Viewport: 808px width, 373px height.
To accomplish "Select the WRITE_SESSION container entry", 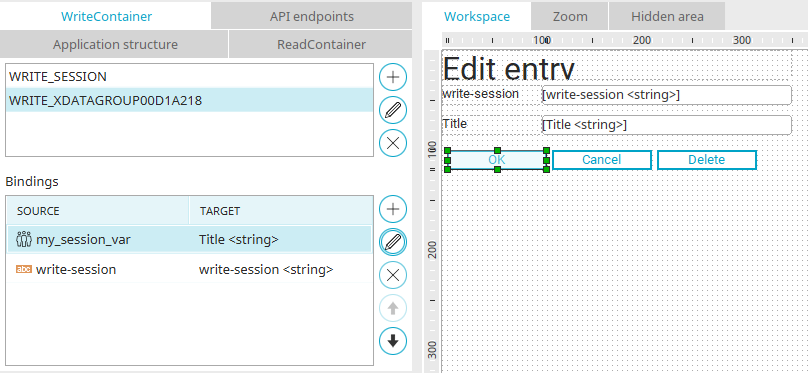I will [x=189, y=77].
